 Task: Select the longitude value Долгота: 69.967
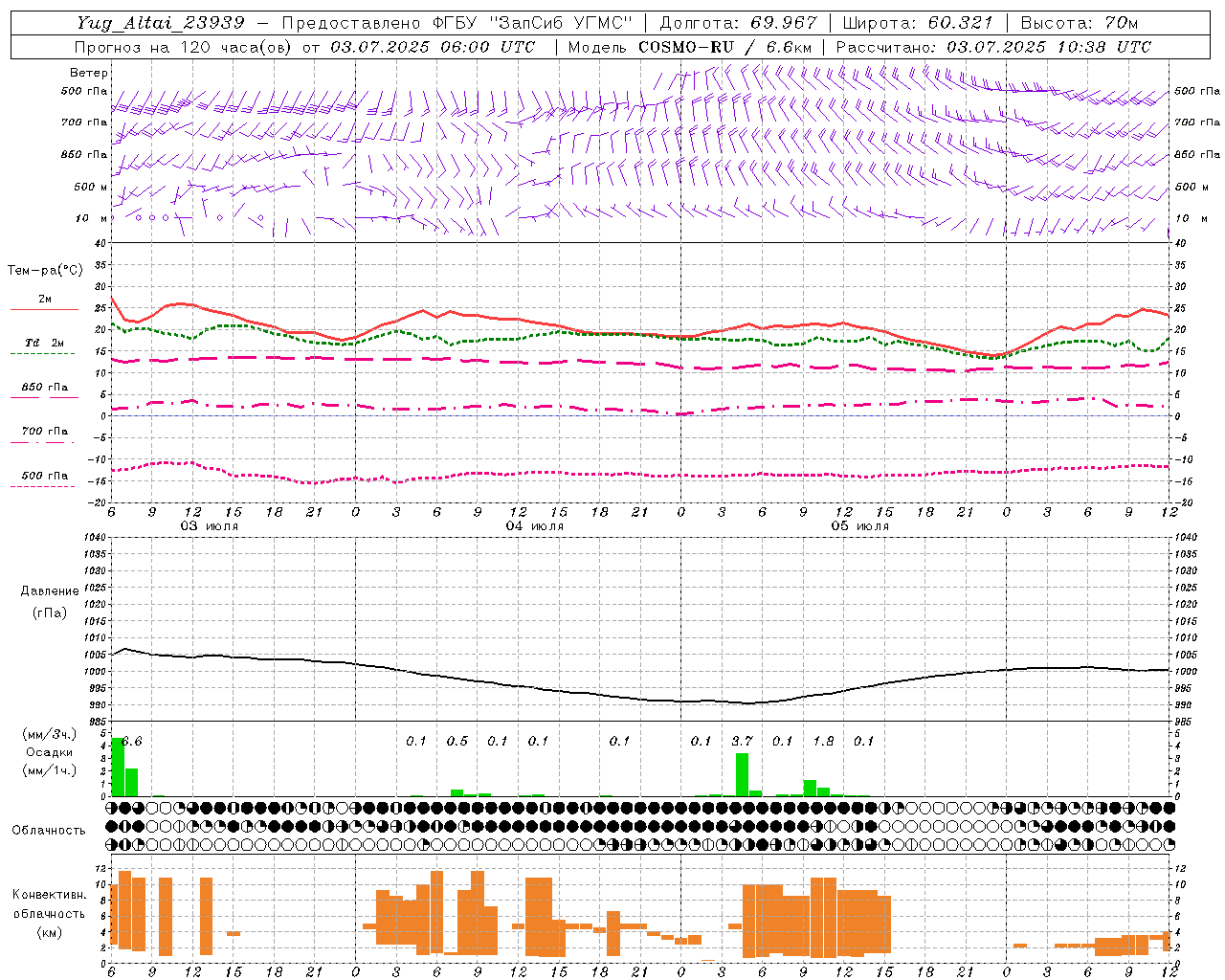point(739,23)
